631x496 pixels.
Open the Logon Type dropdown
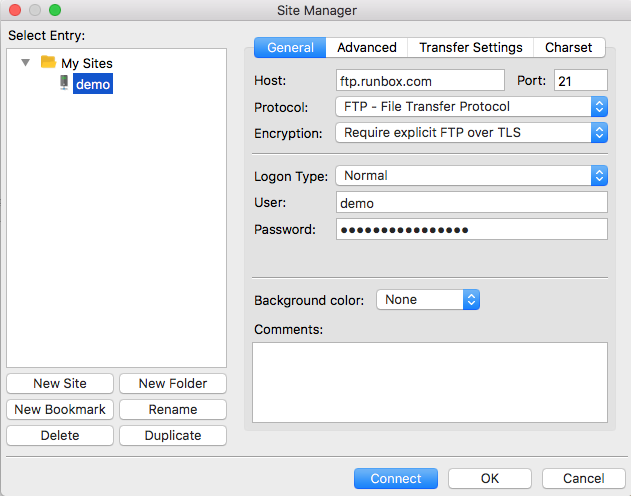pyautogui.click(x=471, y=176)
